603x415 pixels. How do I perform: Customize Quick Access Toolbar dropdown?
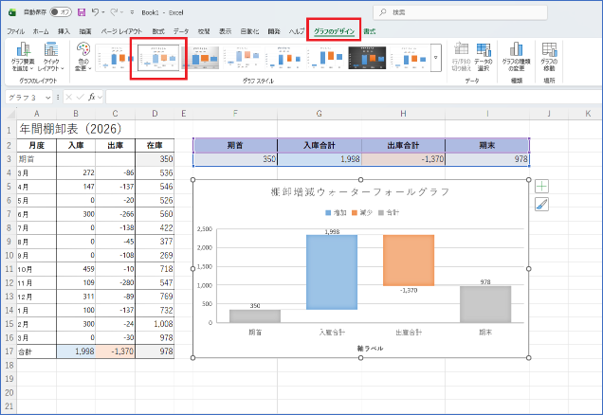[x=132, y=12]
